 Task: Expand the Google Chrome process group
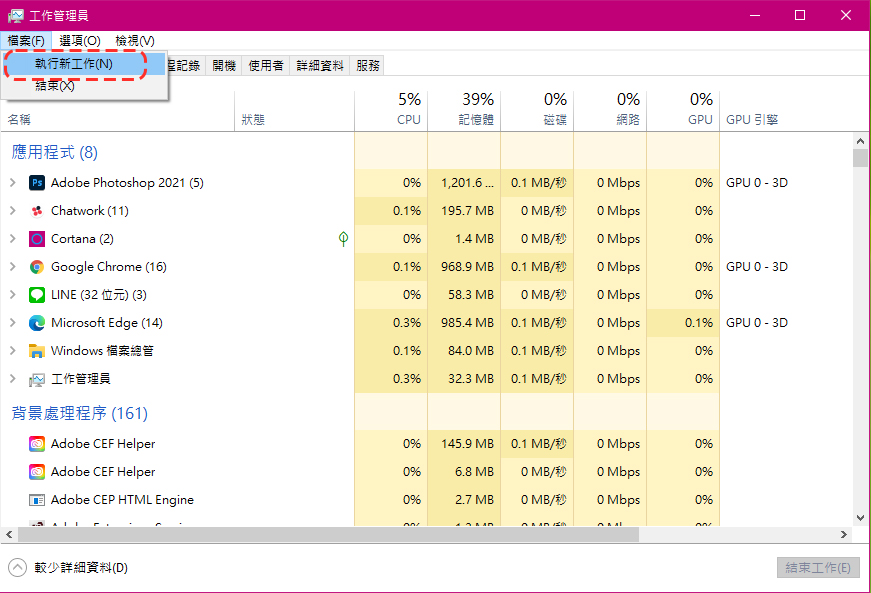pyautogui.click(x=13, y=267)
